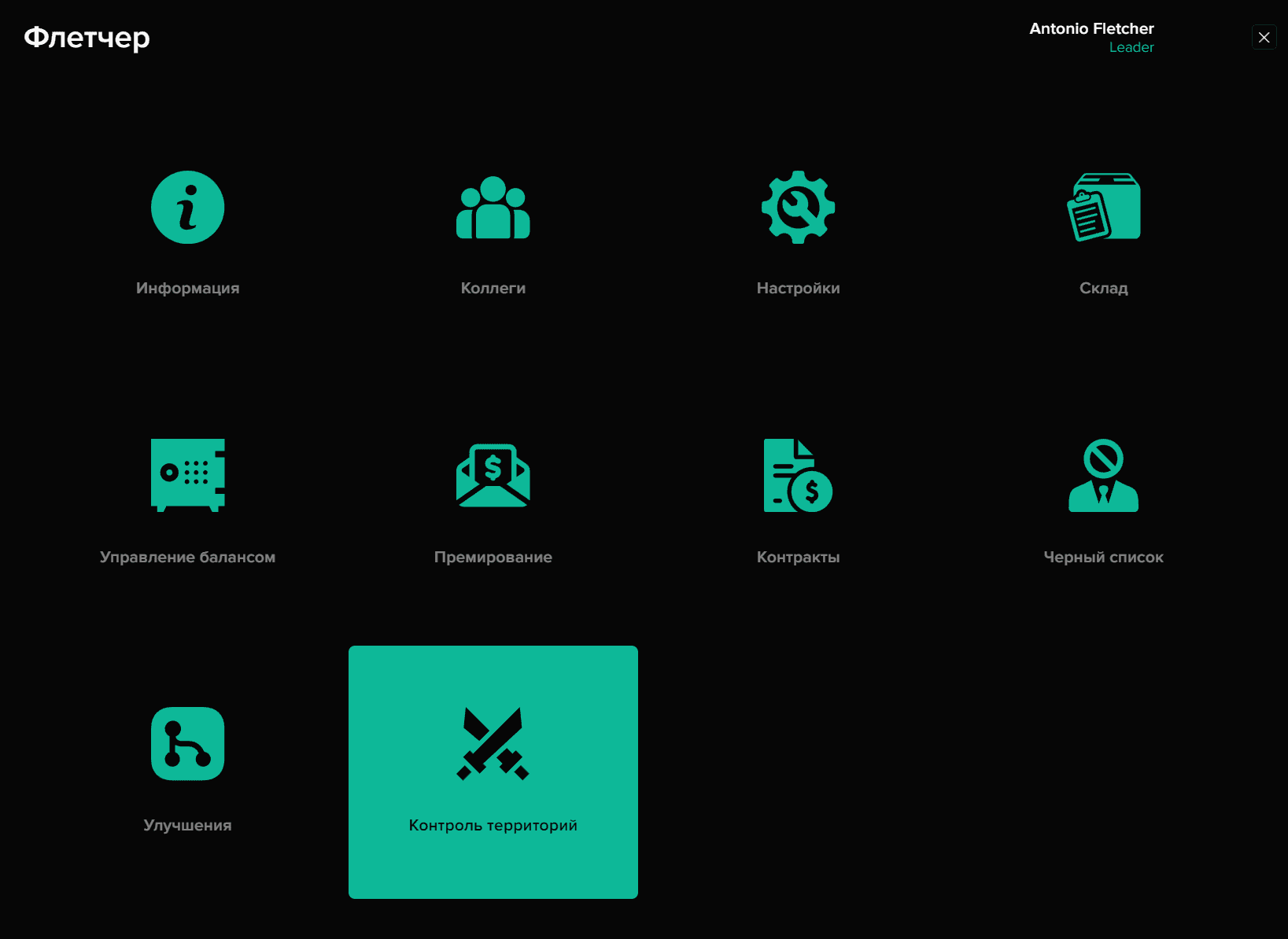Select the Контракты document with dollar icon
This screenshot has height=939, width=1288.
pos(798,475)
